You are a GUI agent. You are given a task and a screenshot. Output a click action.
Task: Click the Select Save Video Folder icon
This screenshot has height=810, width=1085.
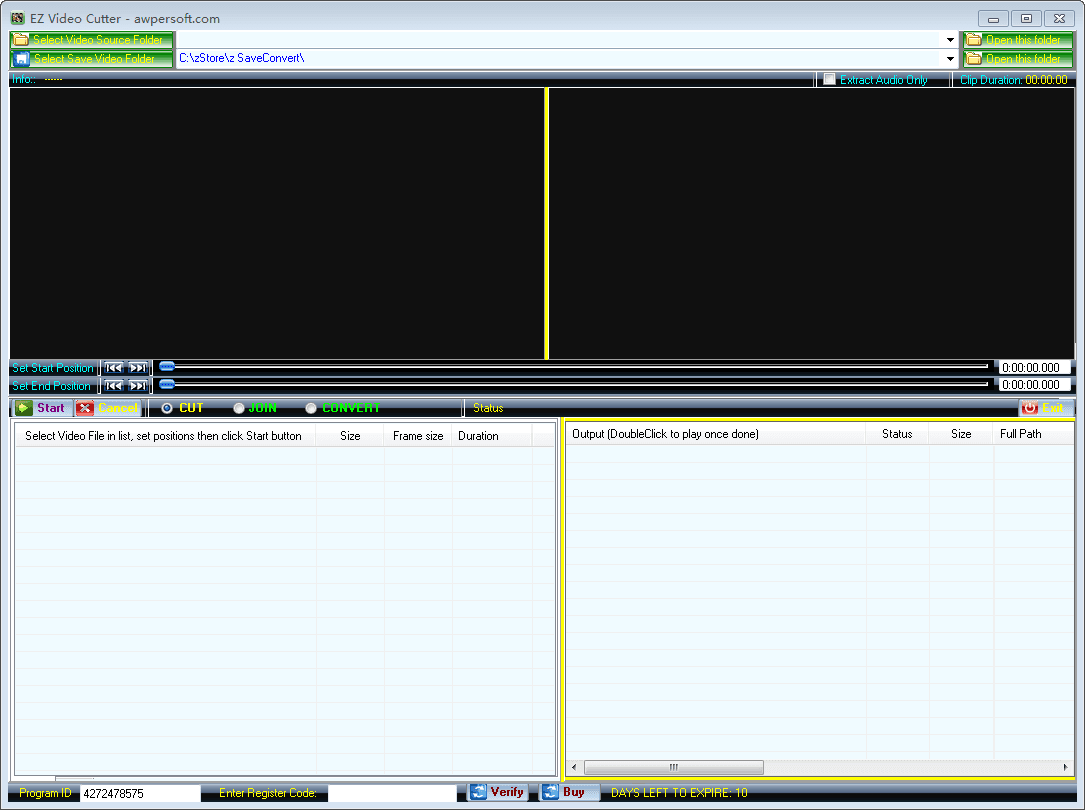(x=20, y=58)
